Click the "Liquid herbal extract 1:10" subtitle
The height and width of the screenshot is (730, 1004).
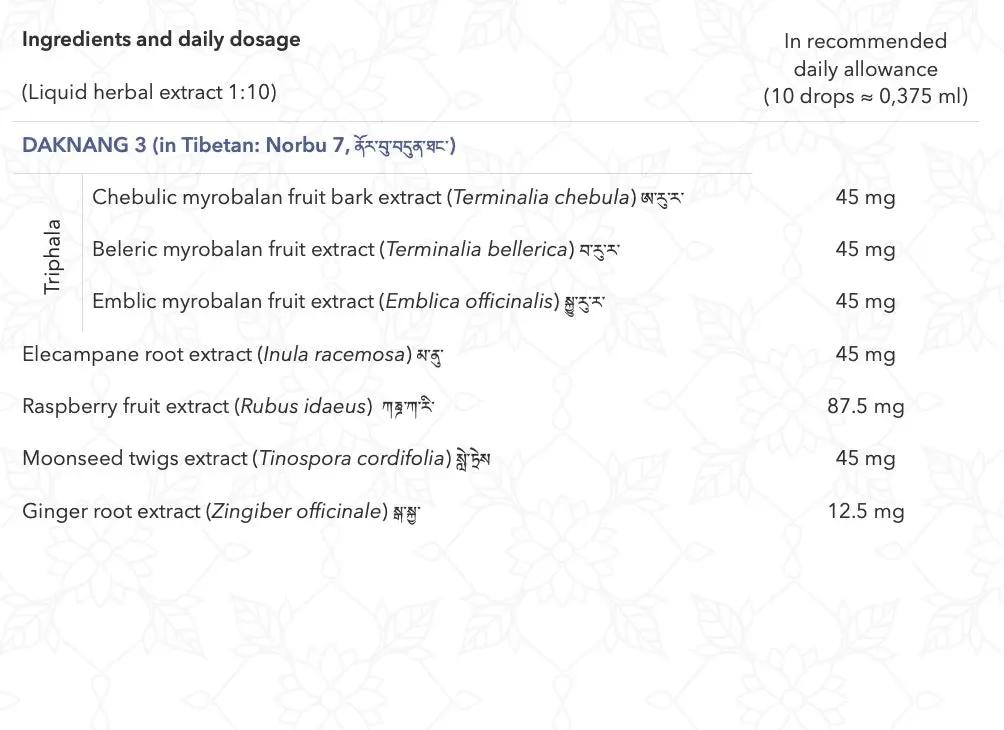coord(149,92)
